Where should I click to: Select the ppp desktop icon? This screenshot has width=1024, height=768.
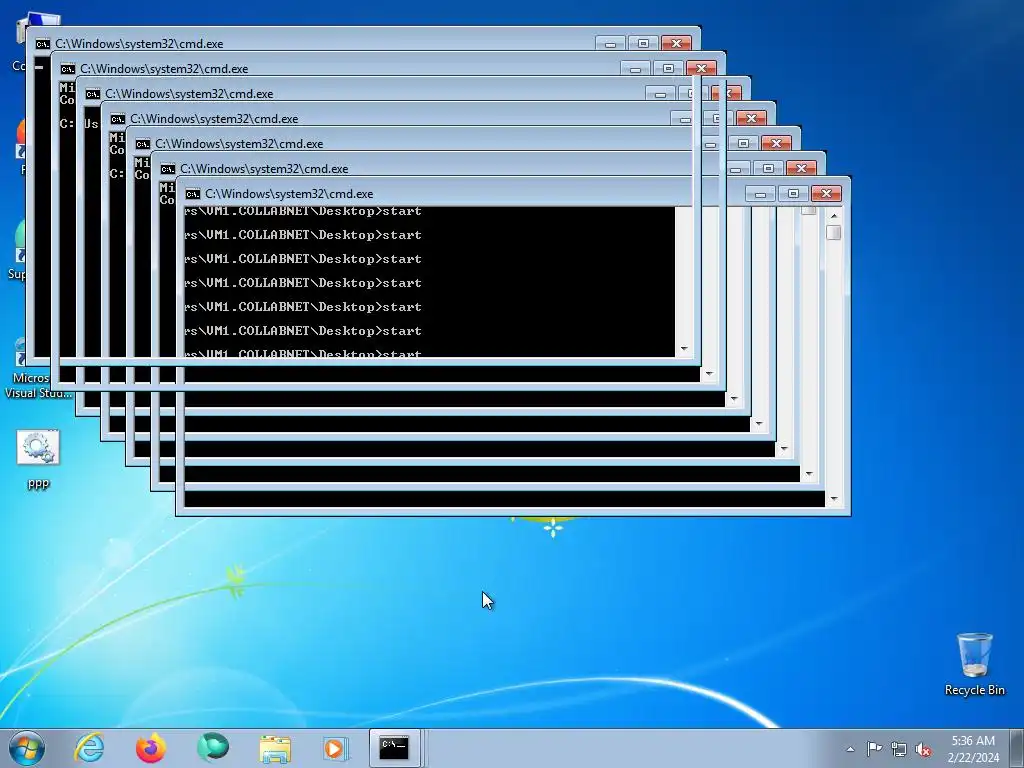pyautogui.click(x=39, y=459)
